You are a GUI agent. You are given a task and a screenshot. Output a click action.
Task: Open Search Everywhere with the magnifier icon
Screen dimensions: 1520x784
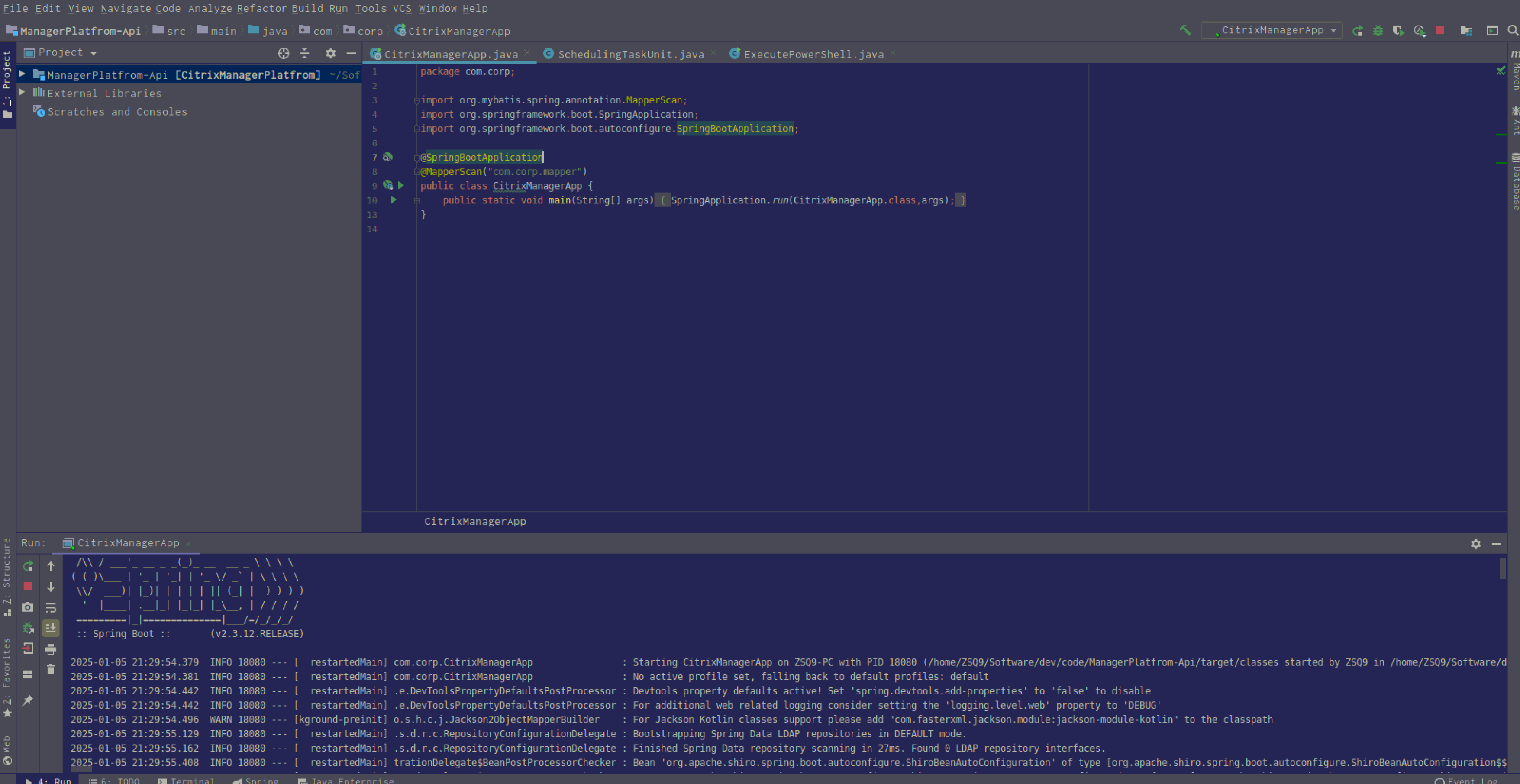(1512, 31)
